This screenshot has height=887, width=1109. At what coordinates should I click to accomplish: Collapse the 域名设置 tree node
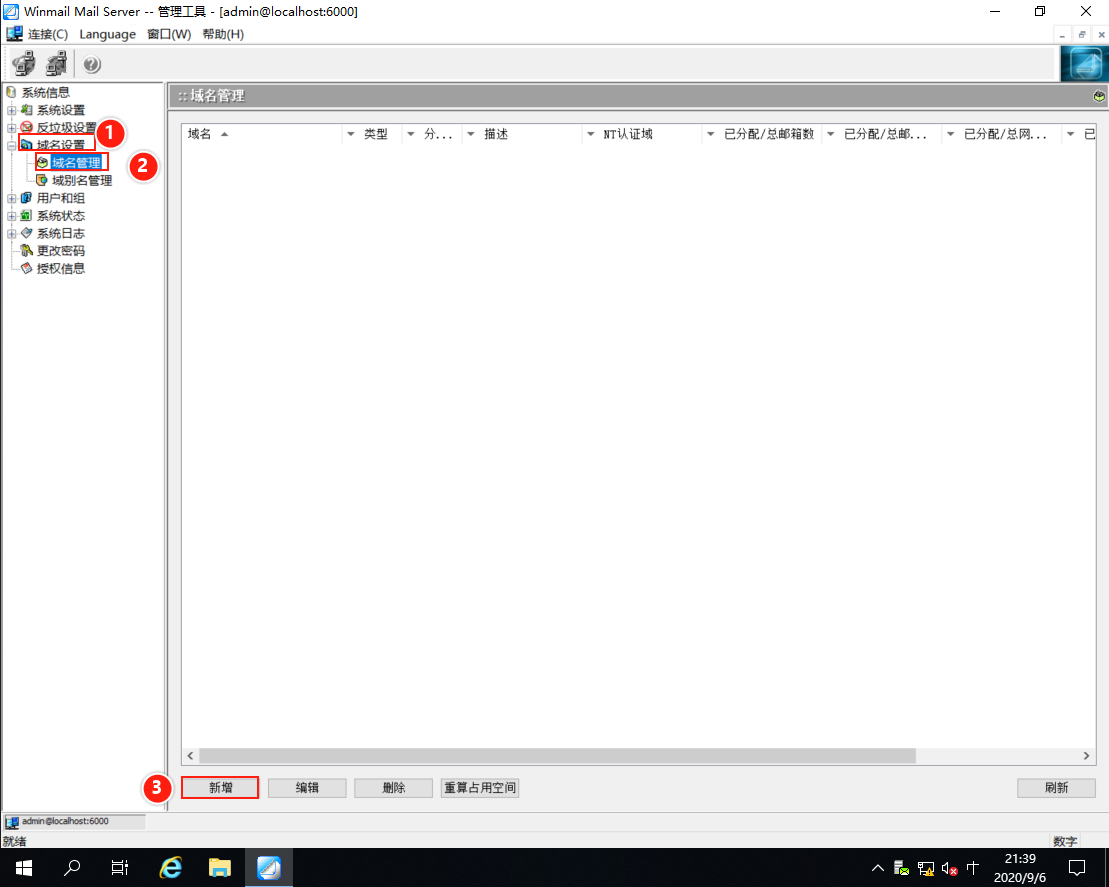(x=11, y=146)
